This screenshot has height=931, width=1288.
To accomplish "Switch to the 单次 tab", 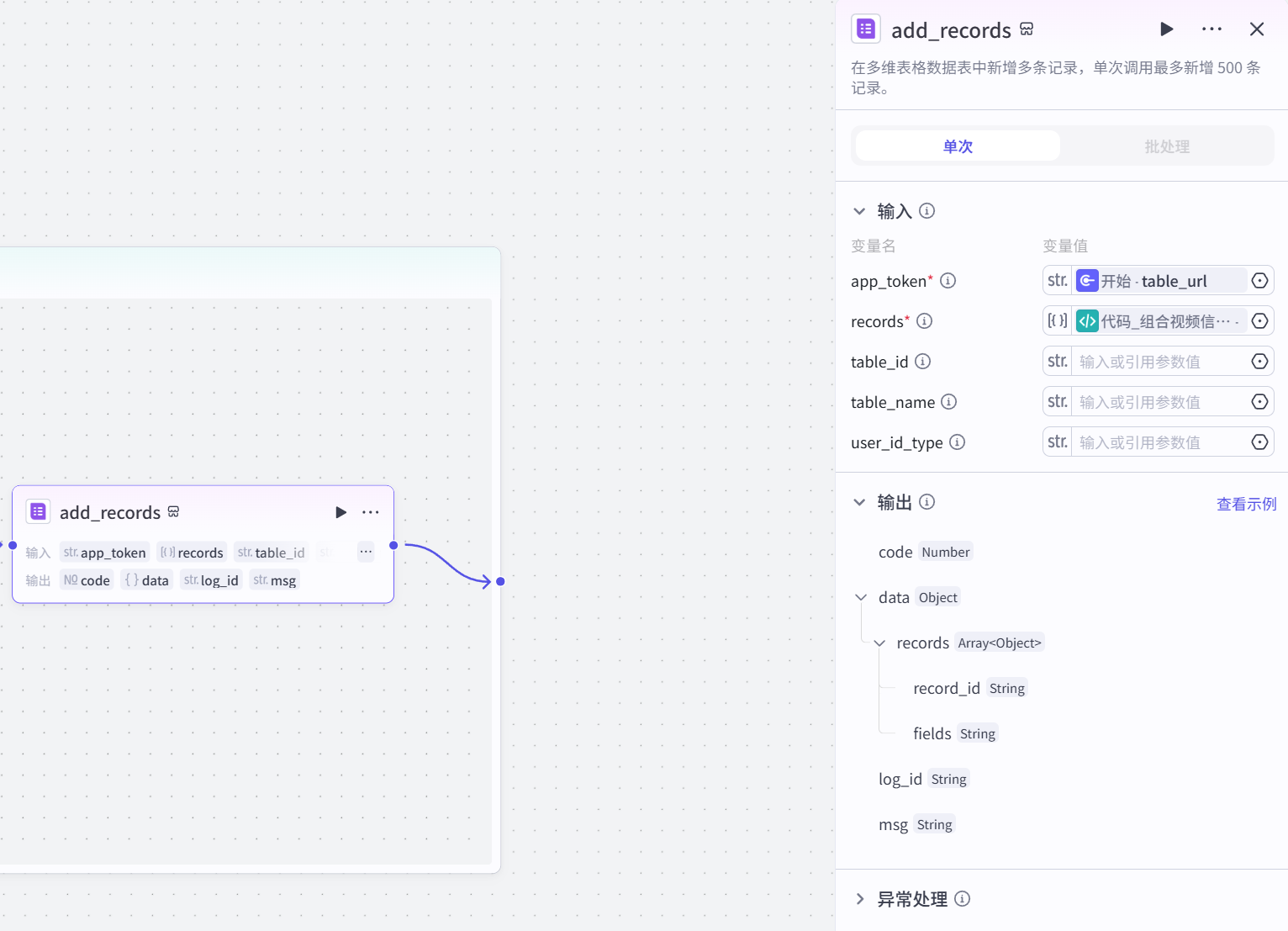I will click(958, 145).
